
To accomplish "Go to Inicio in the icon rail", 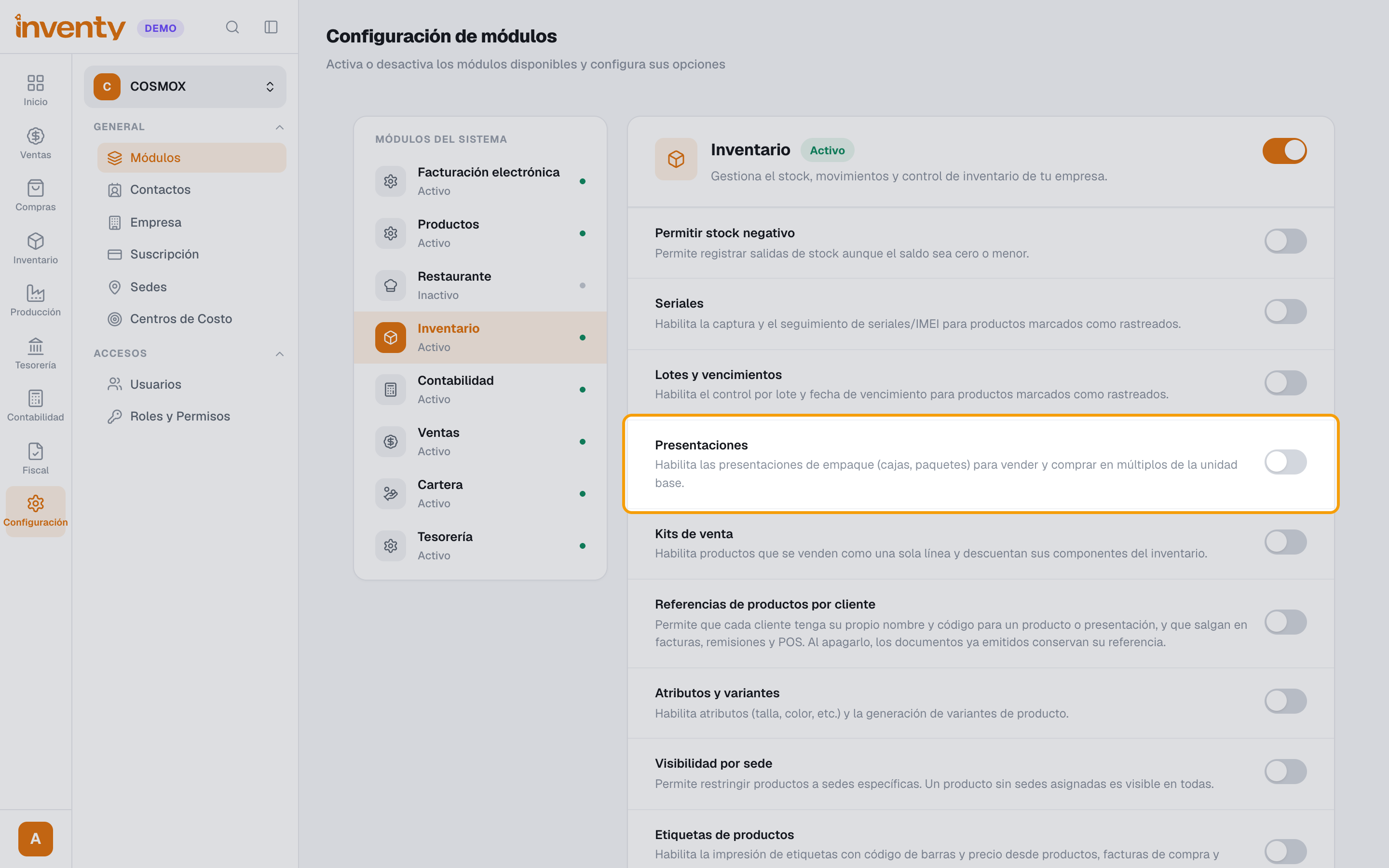I will tap(36, 91).
